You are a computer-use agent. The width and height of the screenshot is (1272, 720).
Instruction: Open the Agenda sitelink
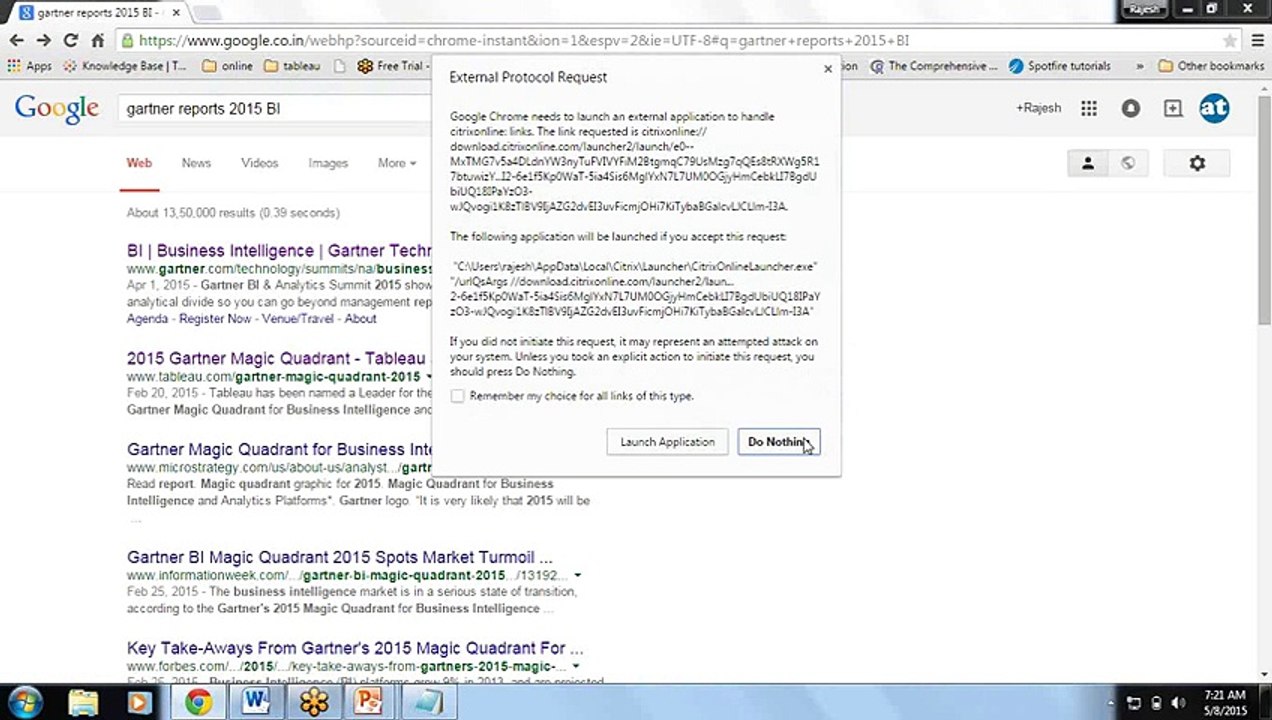147,319
